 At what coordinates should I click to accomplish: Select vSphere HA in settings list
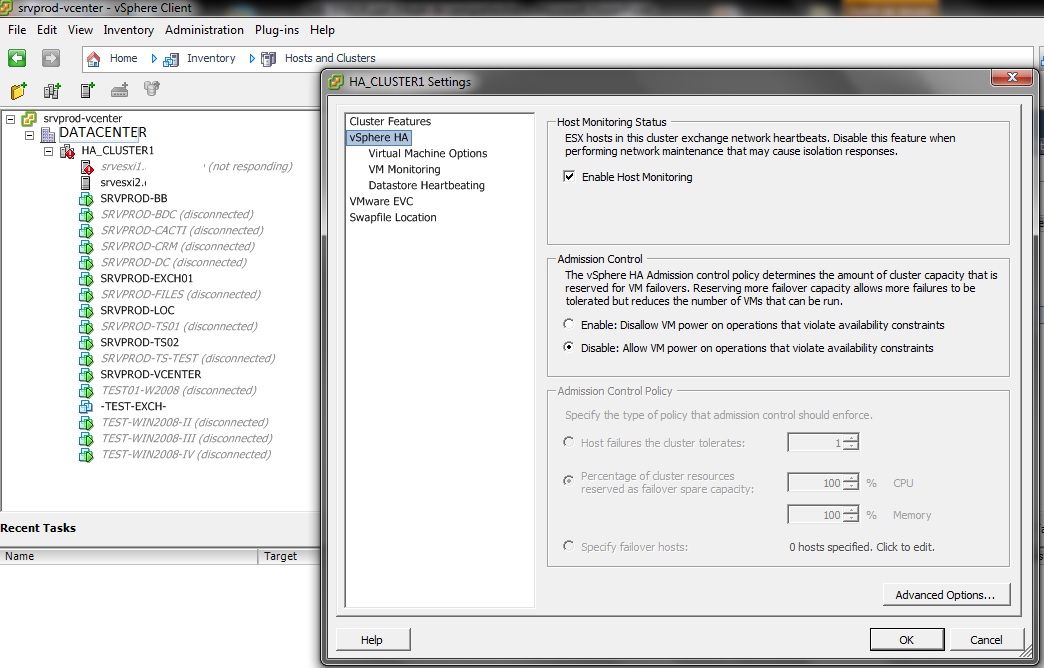[x=379, y=137]
